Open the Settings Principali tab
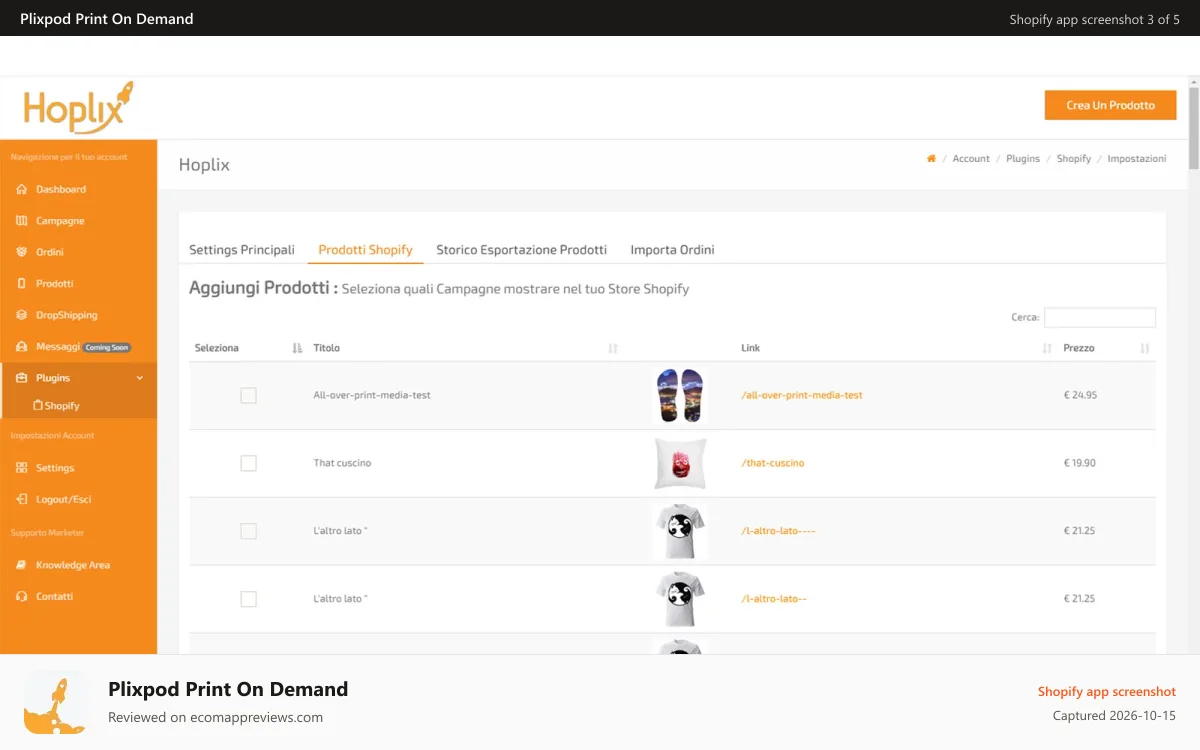 click(242, 250)
